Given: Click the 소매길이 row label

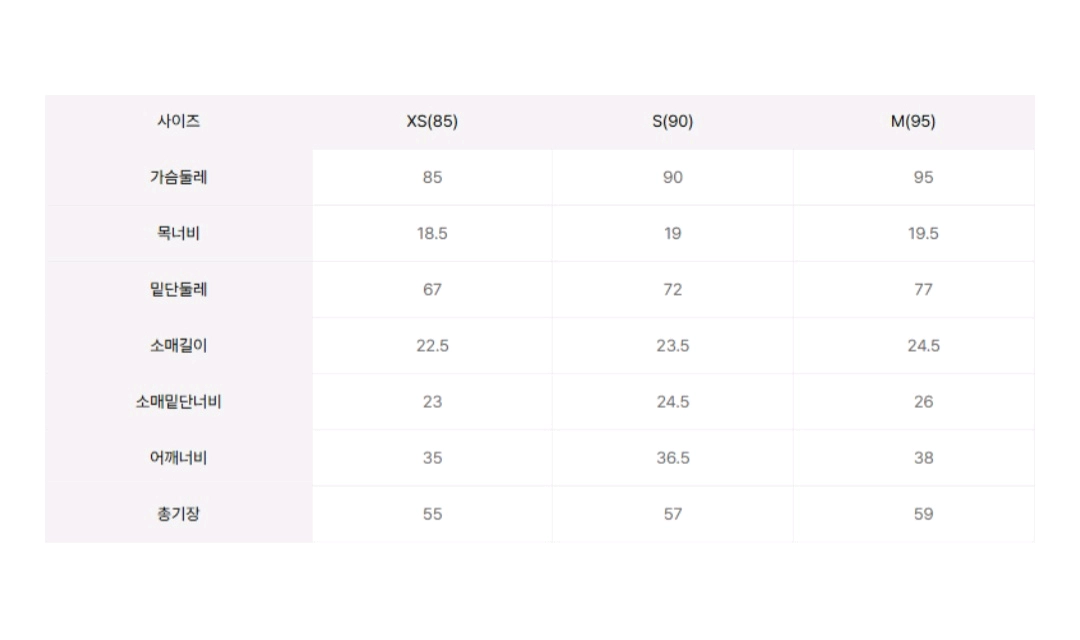Looking at the screenshot, I should pyautogui.click(x=178, y=346).
